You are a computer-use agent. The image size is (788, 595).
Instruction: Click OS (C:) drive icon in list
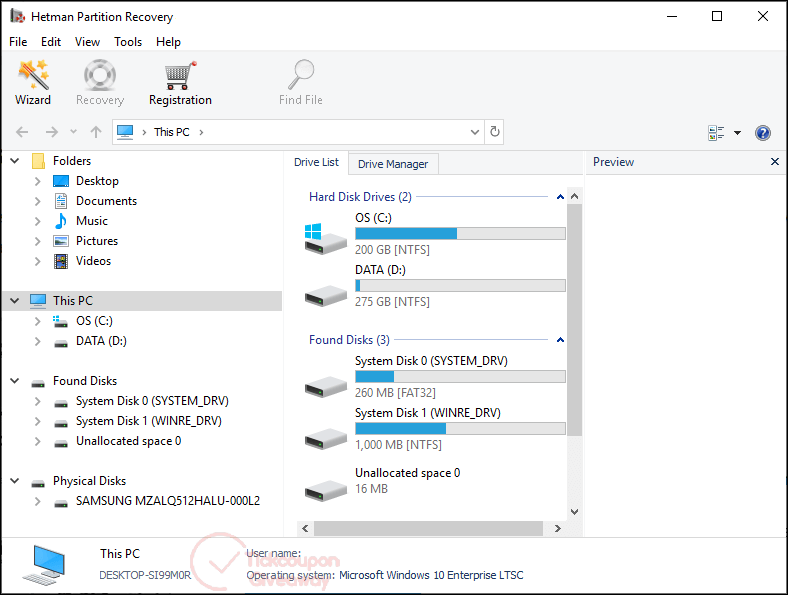coord(325,239)
